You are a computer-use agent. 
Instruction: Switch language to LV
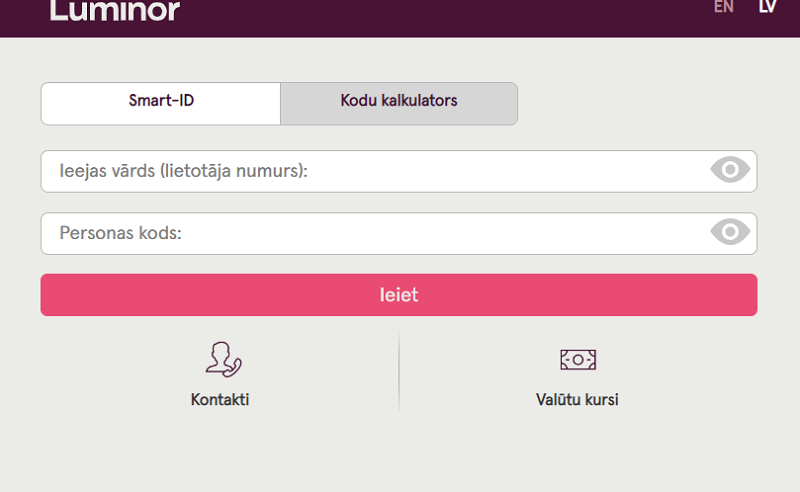point(767,7)
